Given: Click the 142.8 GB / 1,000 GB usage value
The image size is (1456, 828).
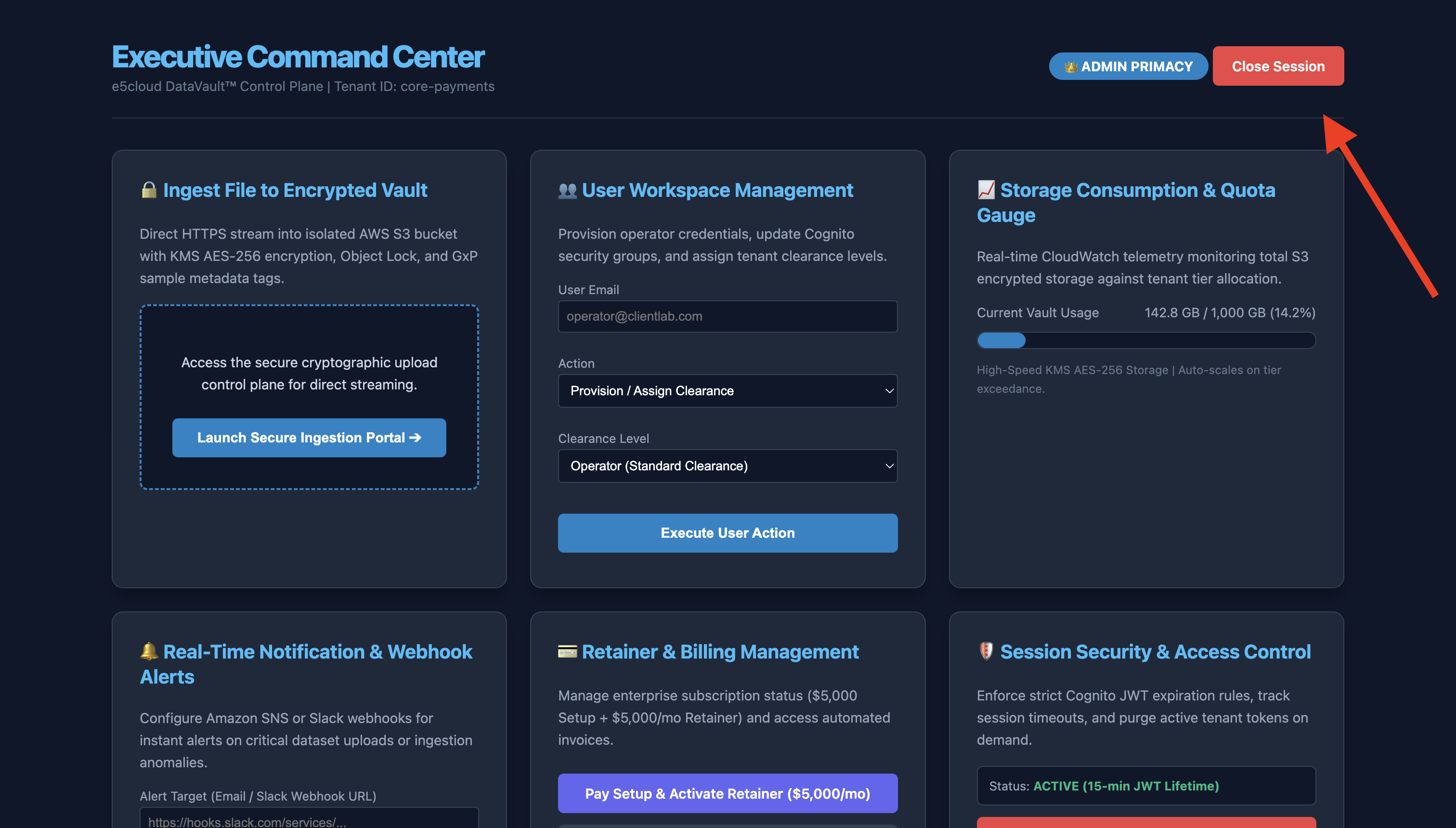Looking at the screenshot, I should 1230,313.
